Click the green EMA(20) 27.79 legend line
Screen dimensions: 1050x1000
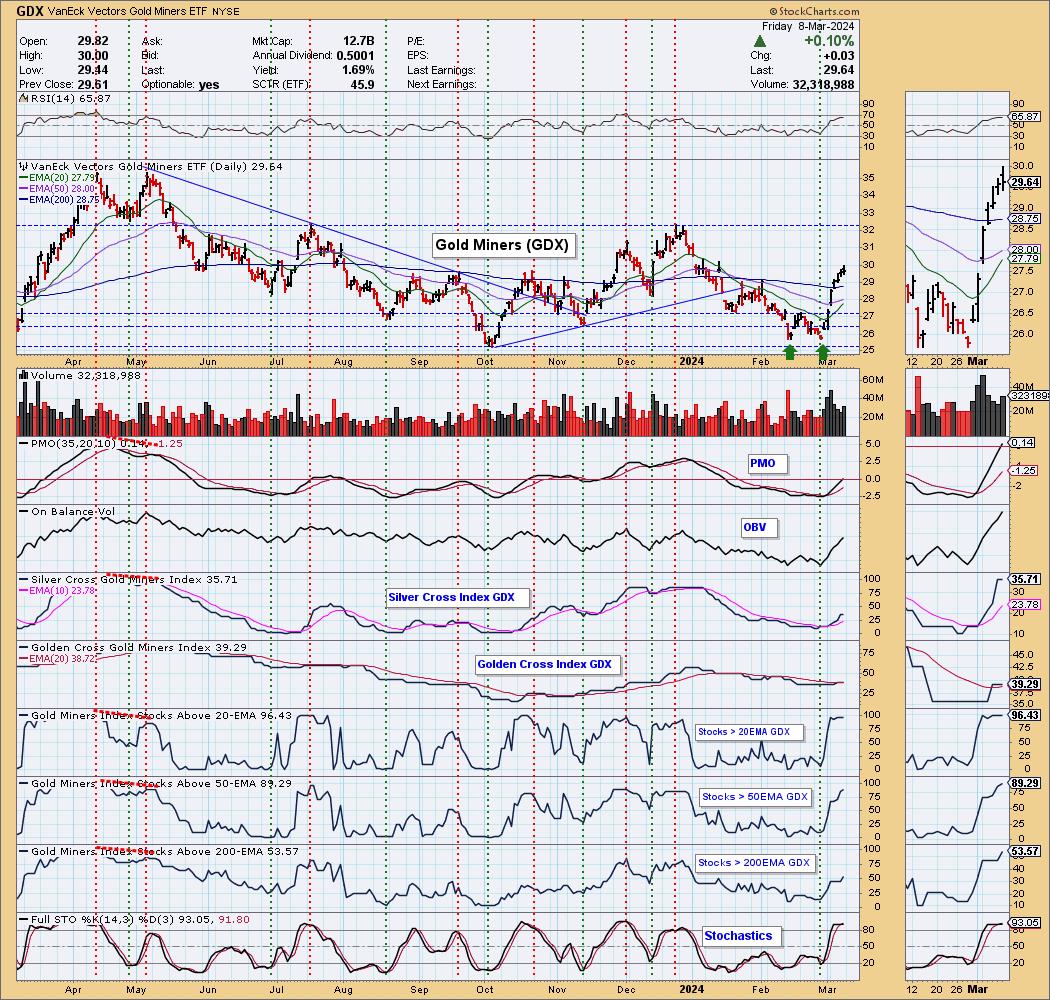point(56,177)
